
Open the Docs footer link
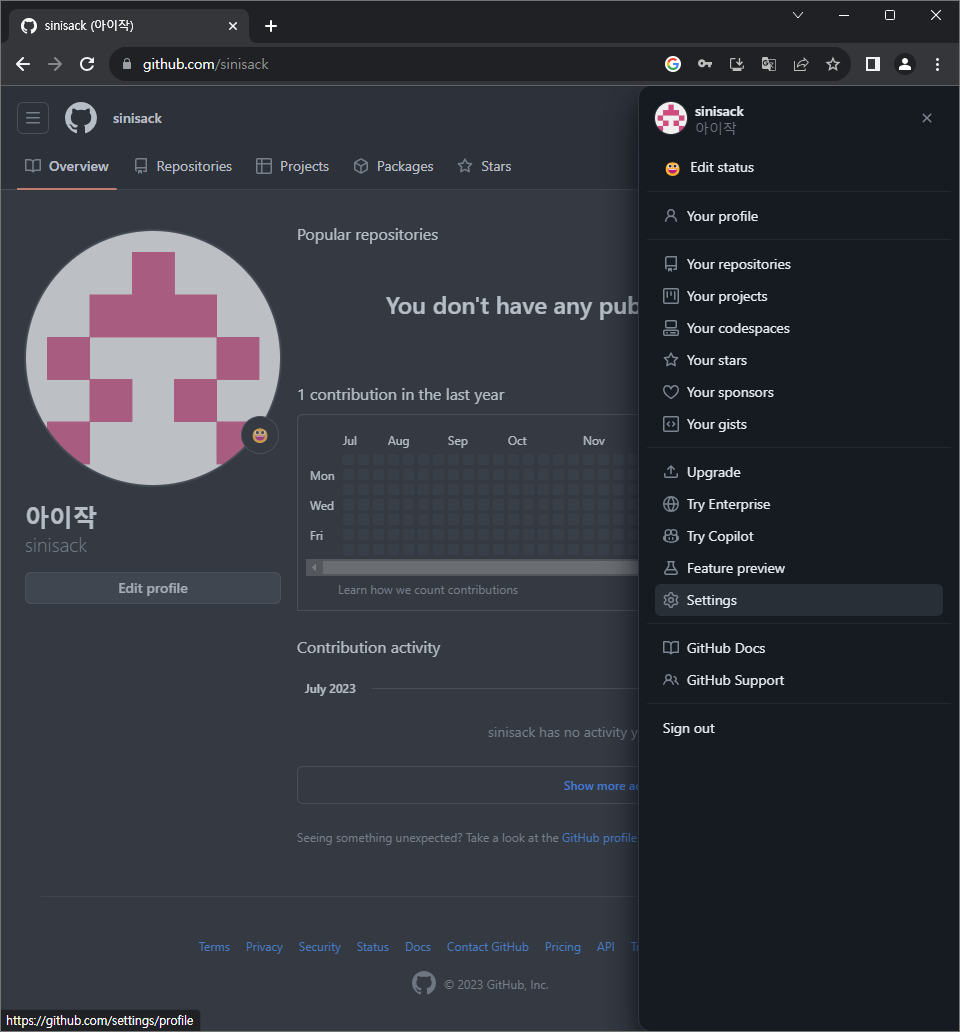pos(418,947)
